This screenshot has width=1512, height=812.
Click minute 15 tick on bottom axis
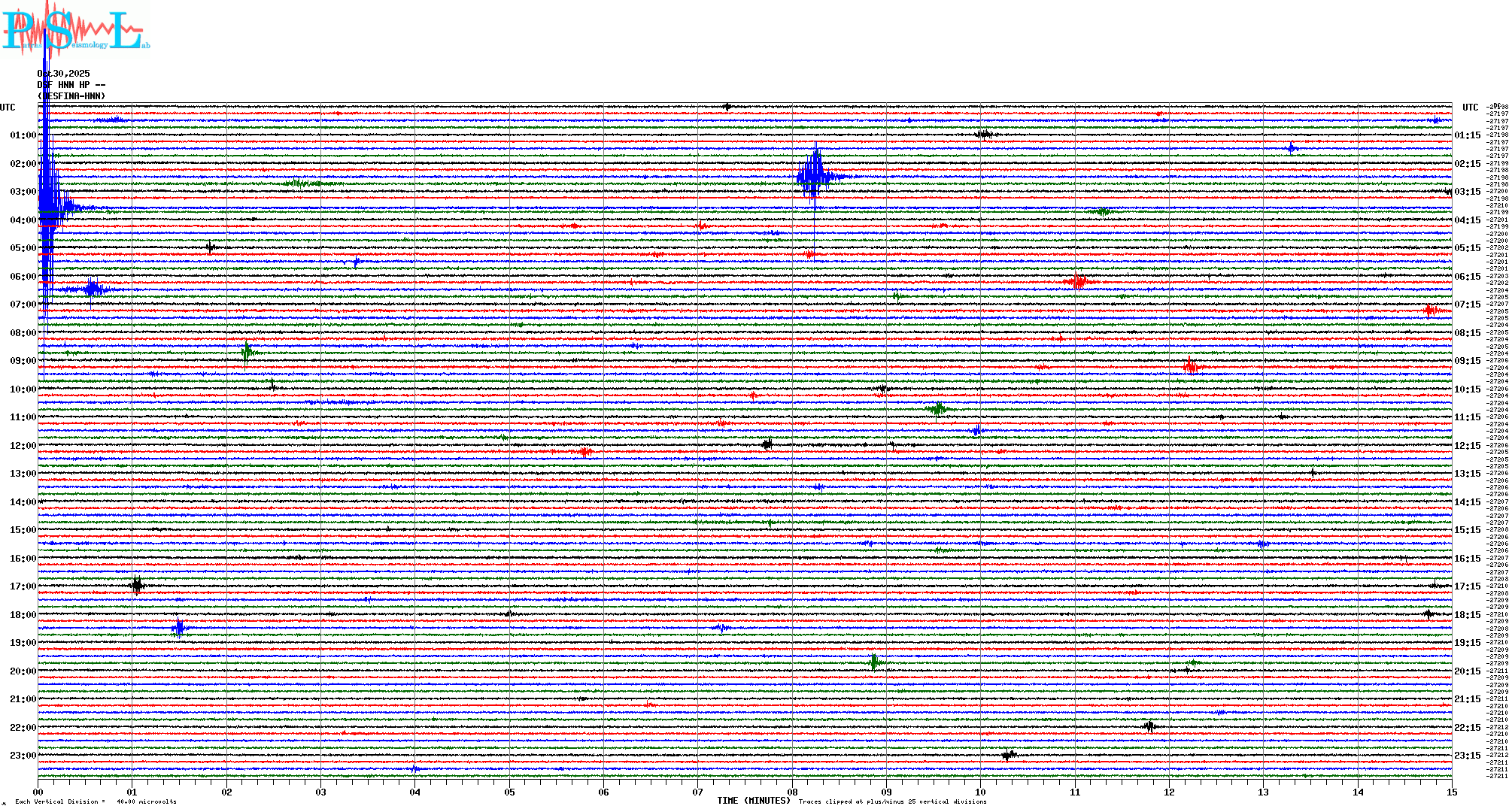click(1451, 792)
